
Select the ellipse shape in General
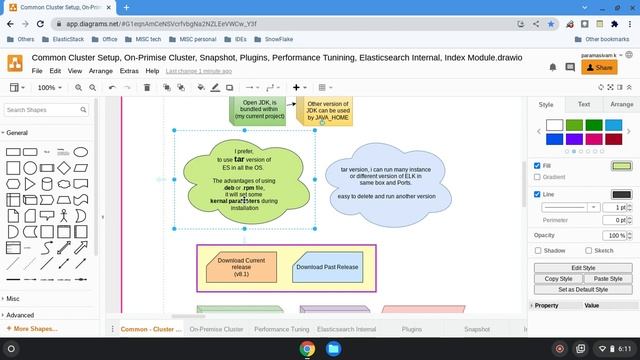(80, 152)
